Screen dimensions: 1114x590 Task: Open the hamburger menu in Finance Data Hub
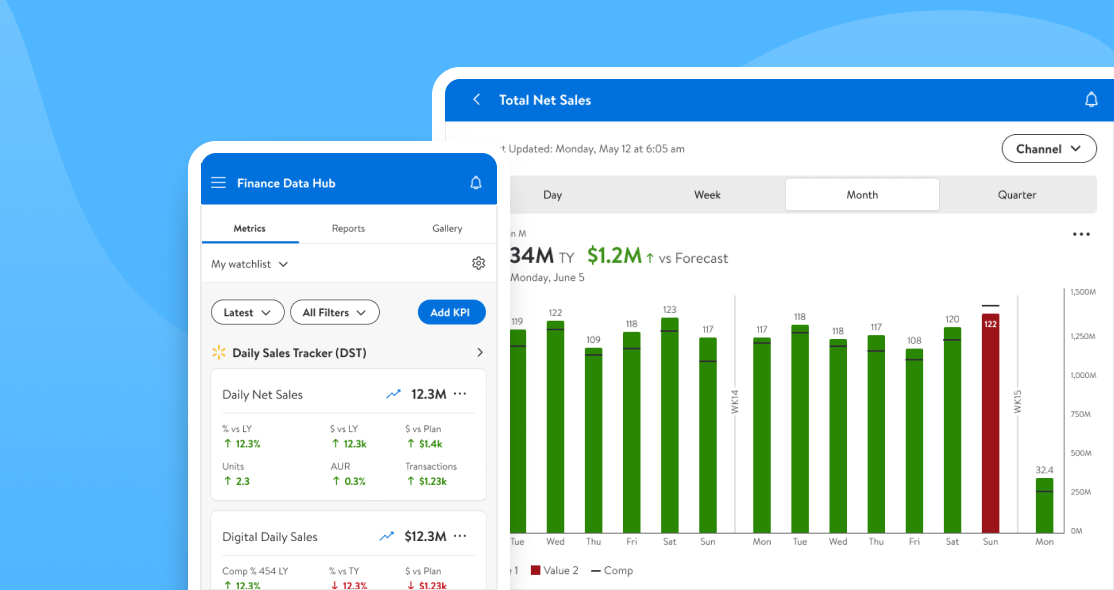click(219, 183)
